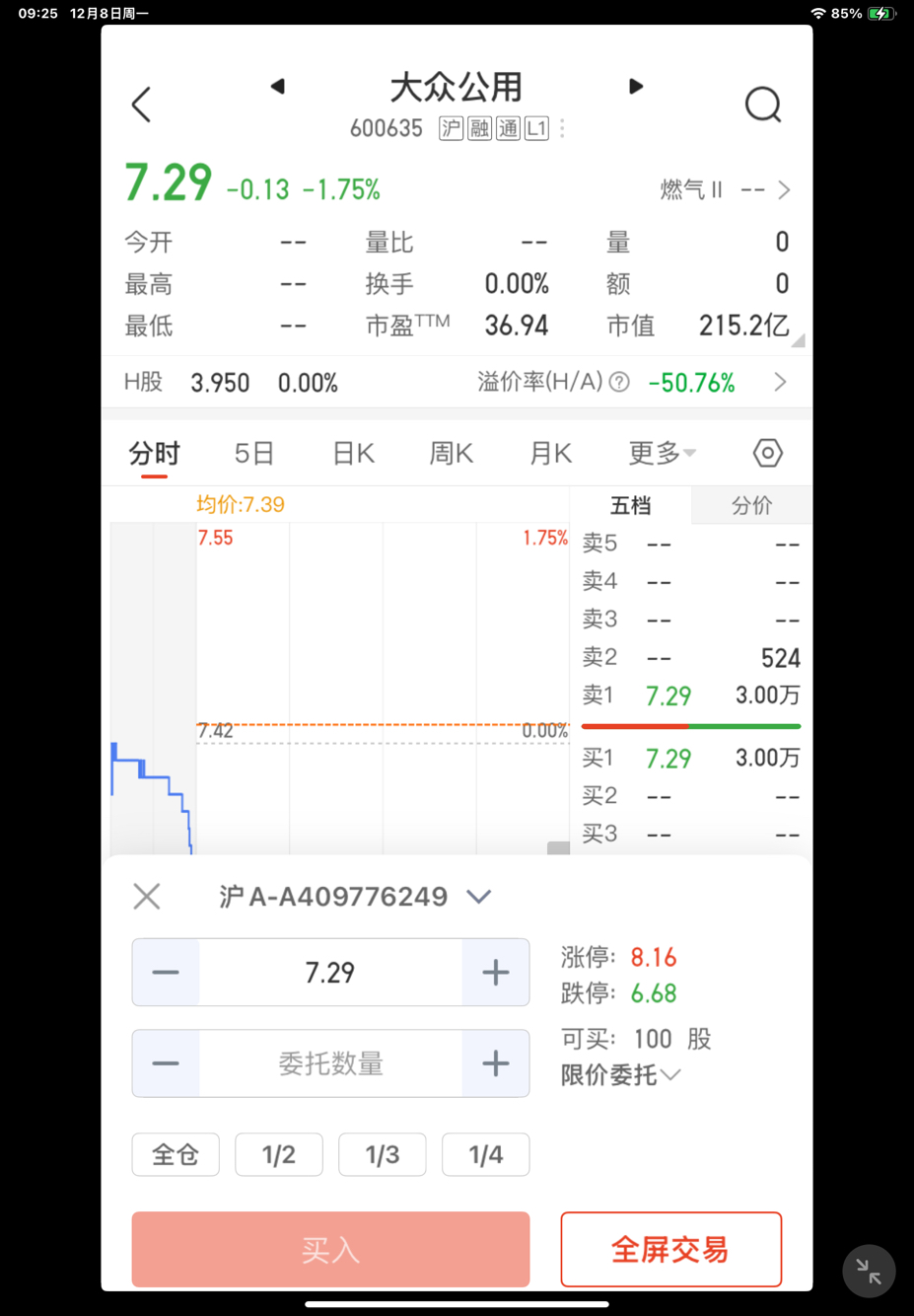Tap the 可买 100 股 amount

(636, 1039)
